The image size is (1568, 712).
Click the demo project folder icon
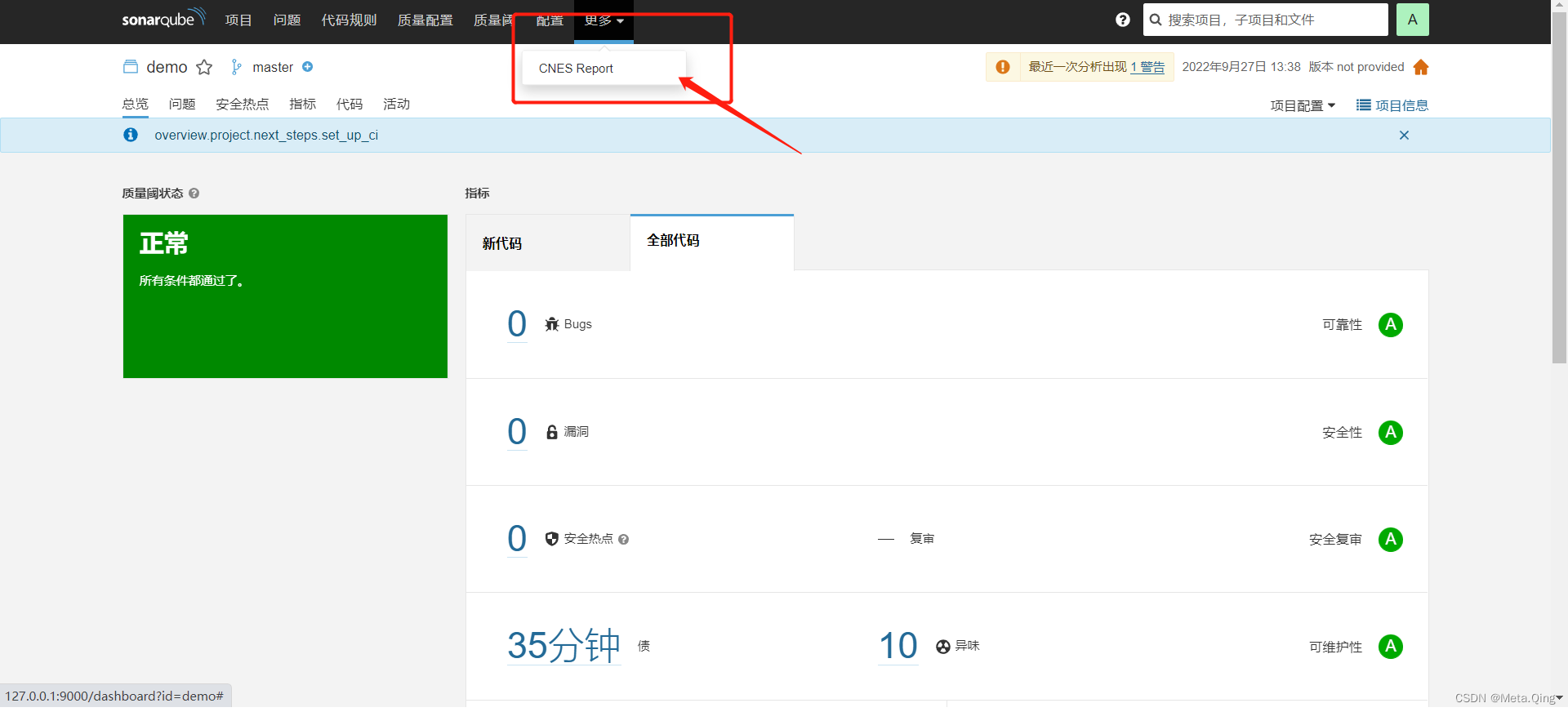point(131,67)
